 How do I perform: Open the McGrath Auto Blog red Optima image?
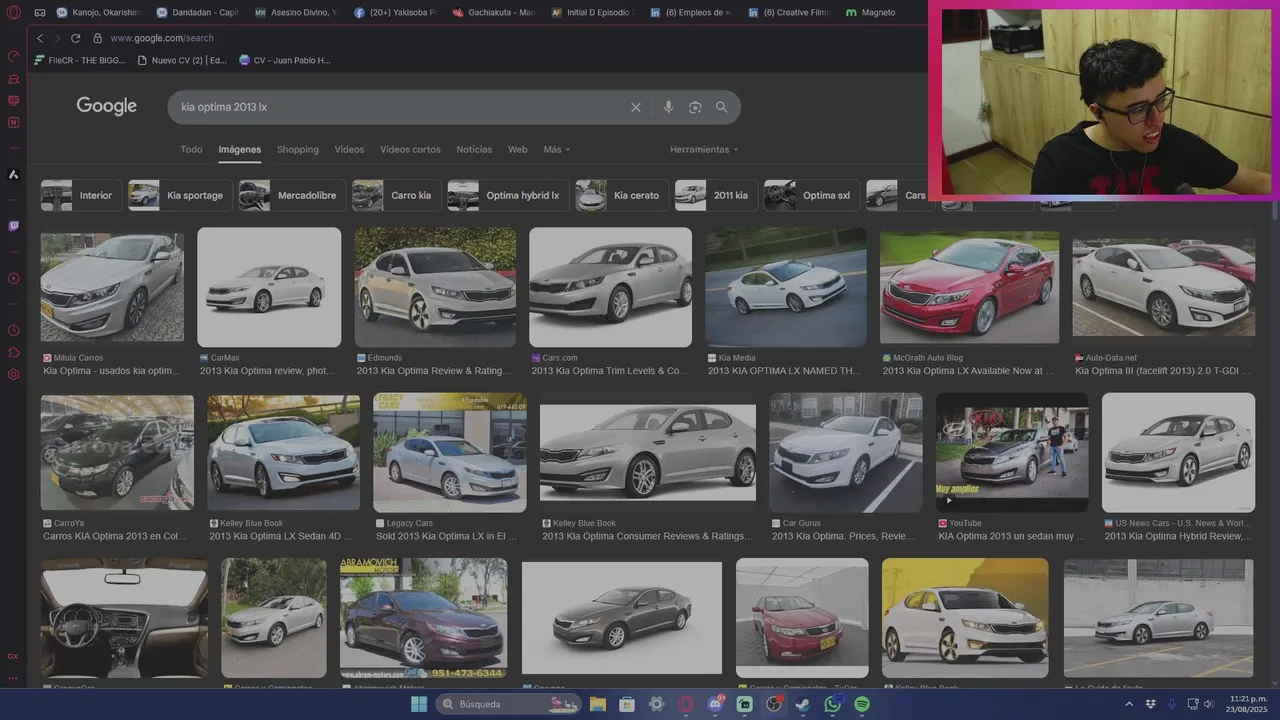click(969, 287)
